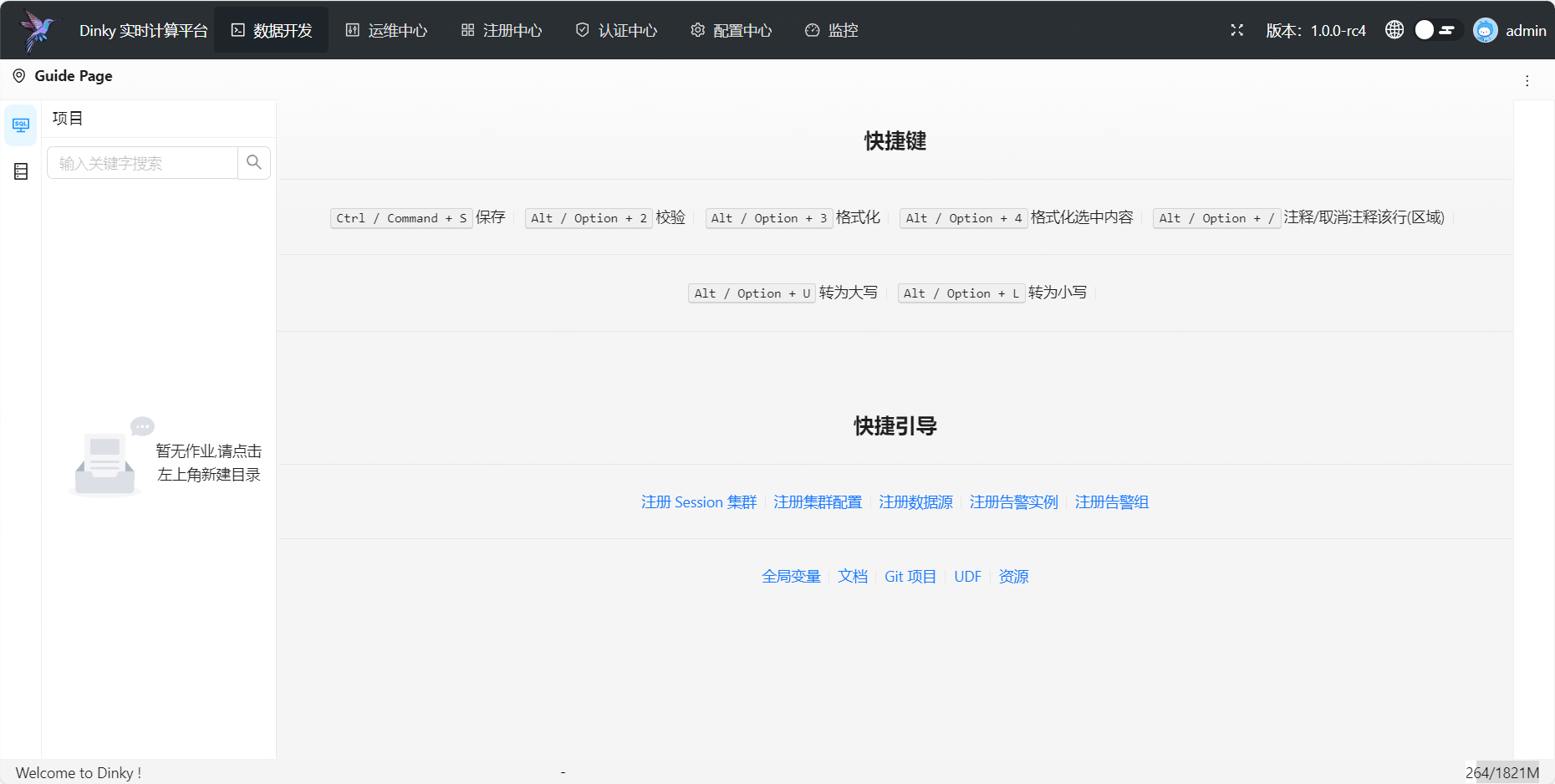Image resolution: width=1555 pixels, height=784 pixels.
Task: Click the Dinky hummingbird logo
Action: click(39, 30)
